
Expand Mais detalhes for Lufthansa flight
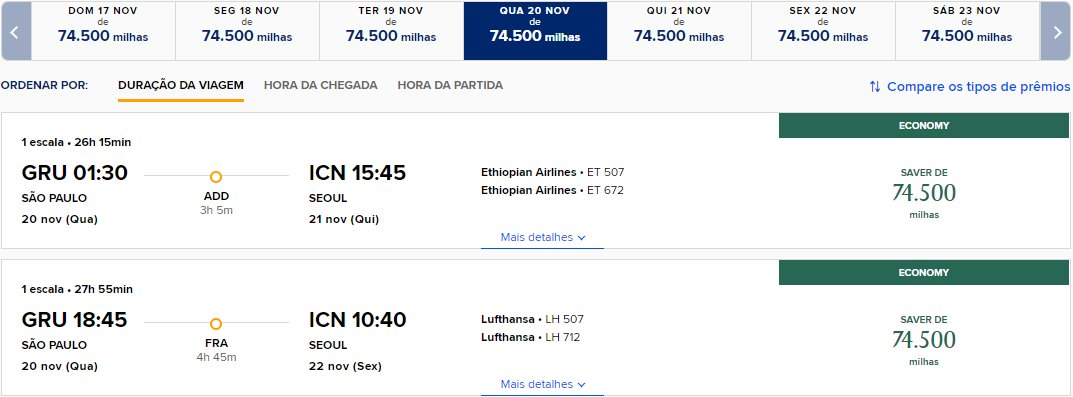543,385
